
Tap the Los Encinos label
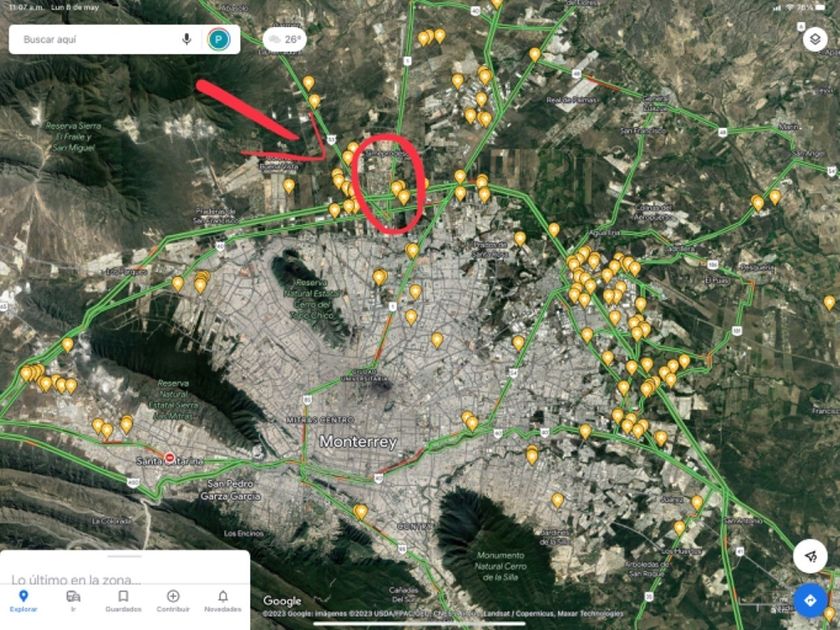pyautogui.click(x=244, y=533)
